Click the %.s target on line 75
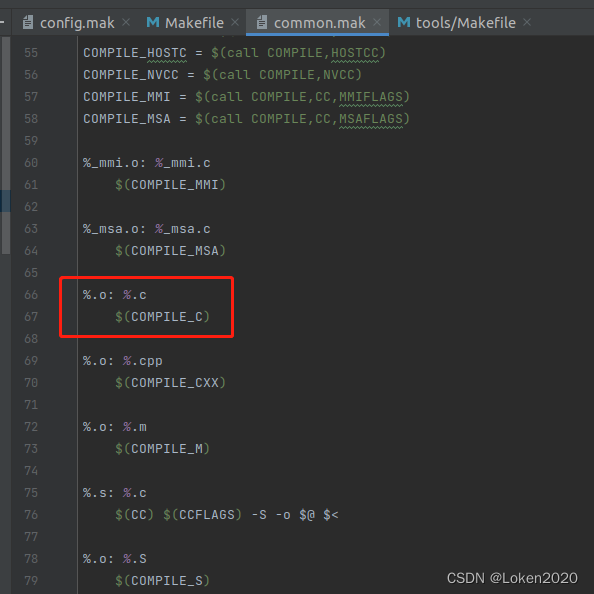The width and height of the screenshot is (594, 594). pos(95,493)
